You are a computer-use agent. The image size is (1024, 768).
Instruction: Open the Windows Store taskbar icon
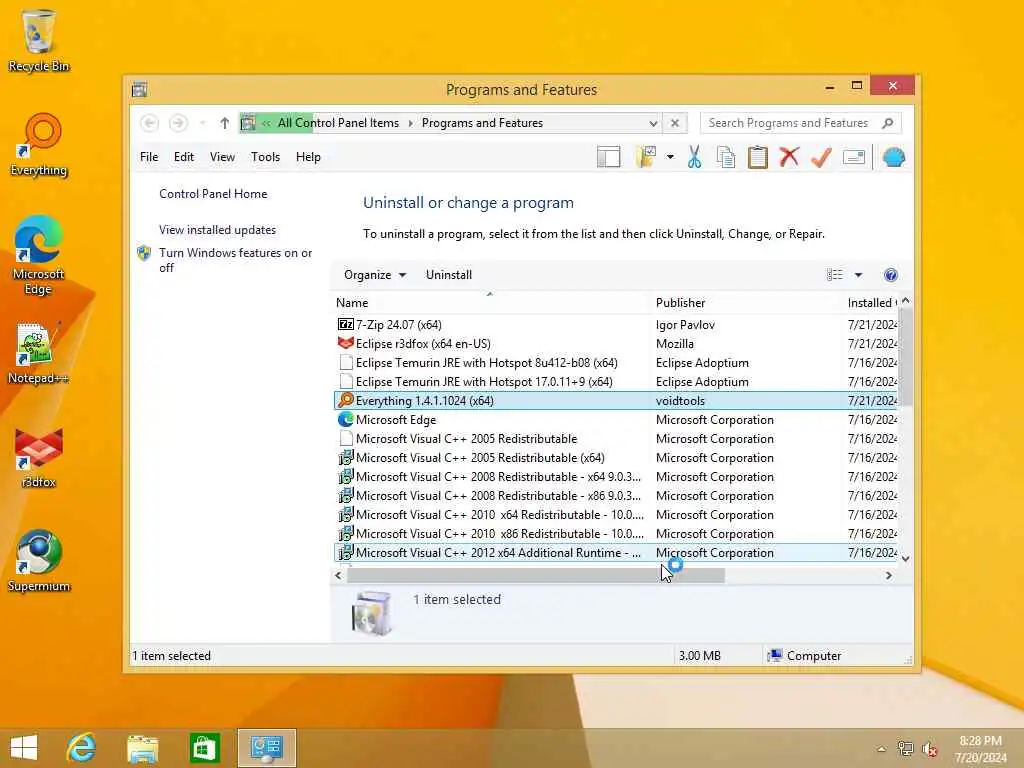click(x=204, y=748)
